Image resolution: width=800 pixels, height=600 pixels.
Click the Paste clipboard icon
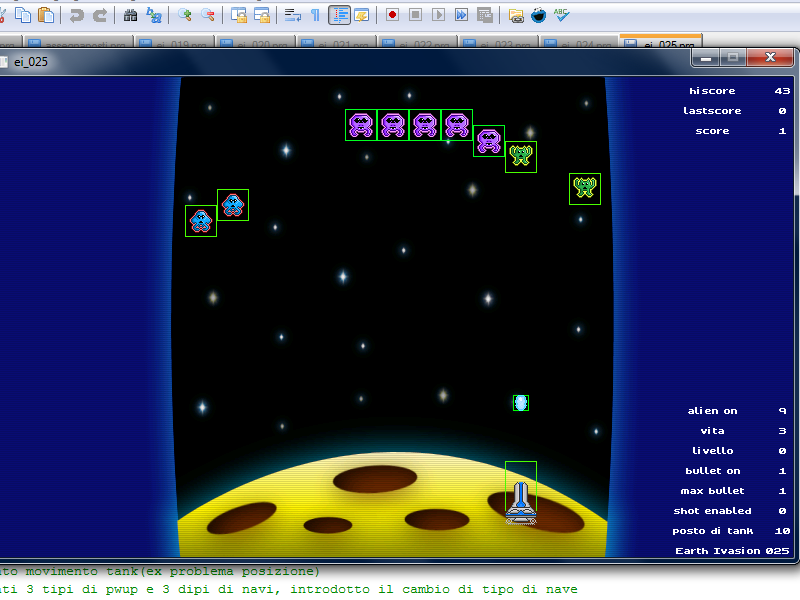pyautogui.click(x=45, y=15)
